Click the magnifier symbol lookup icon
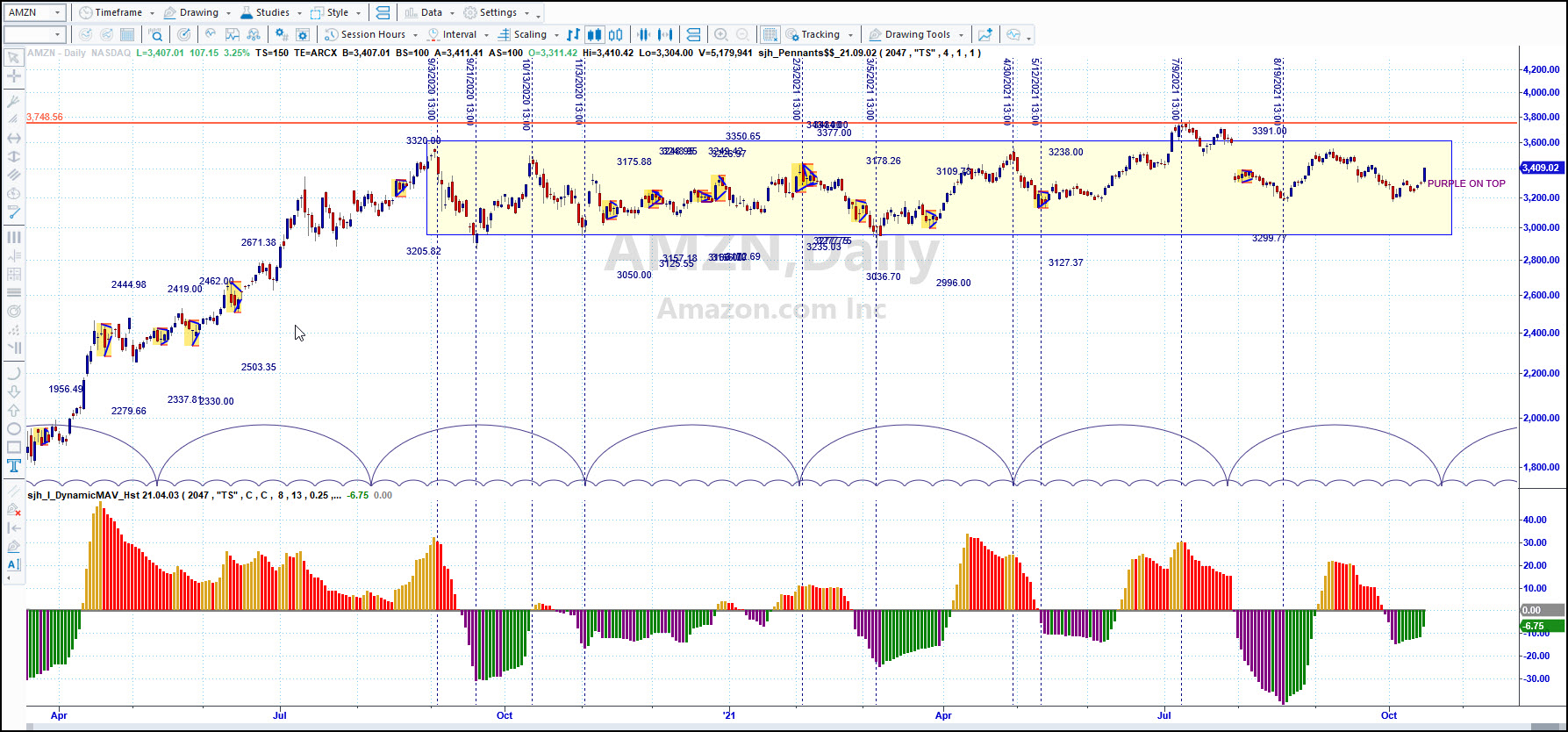This screenshot has height=732, width=1568. point(155,35)
